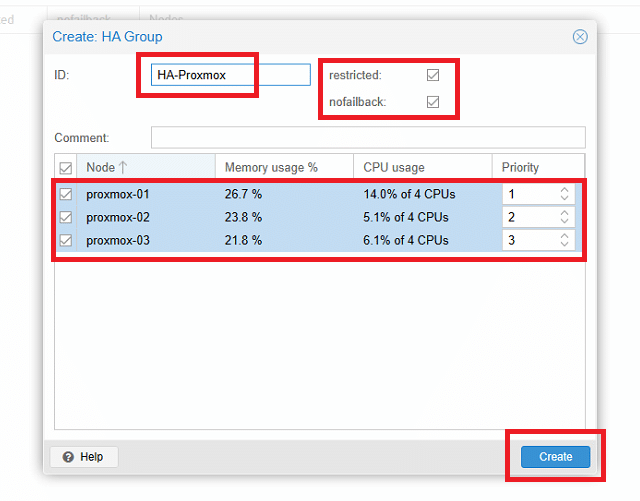Increase proxmox-03 priority with up arrow

coord(564,236)
